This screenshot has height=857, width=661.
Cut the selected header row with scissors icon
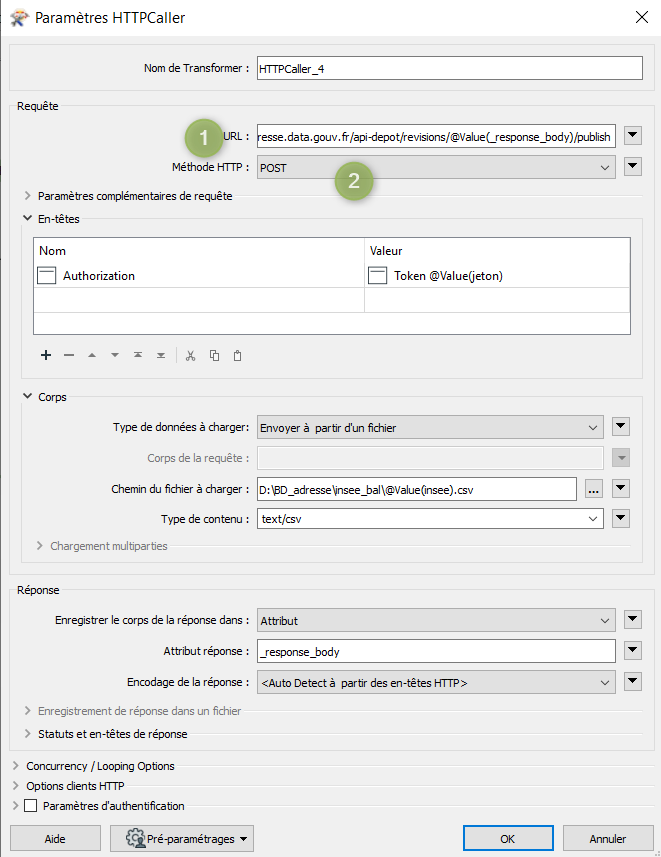(x=190, y=356)
